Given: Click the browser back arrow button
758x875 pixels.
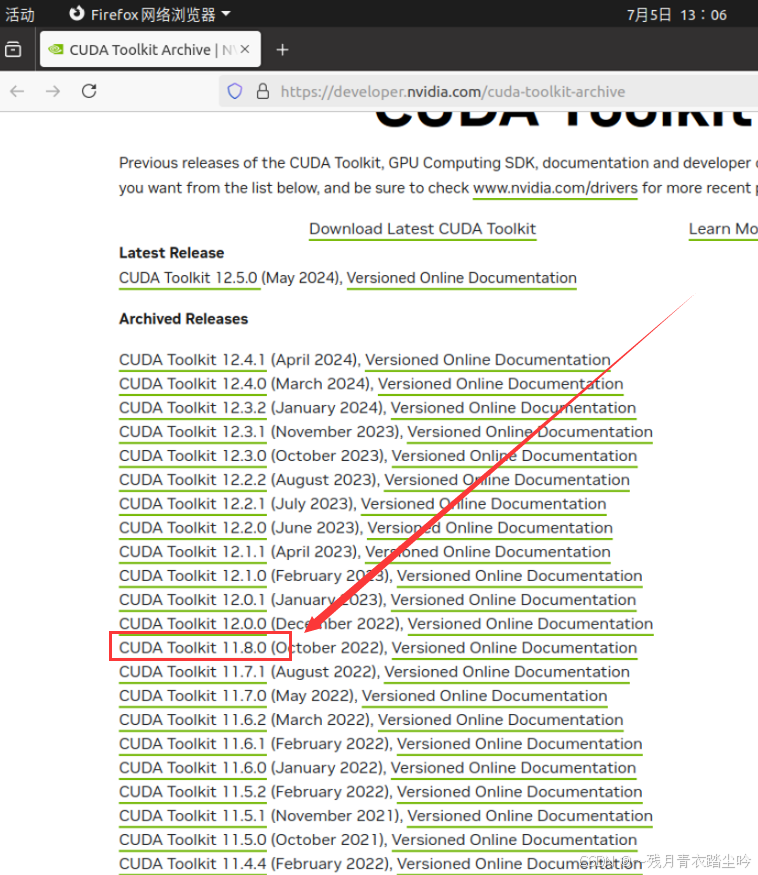Looking at the screenshot, I should [17, 91].
